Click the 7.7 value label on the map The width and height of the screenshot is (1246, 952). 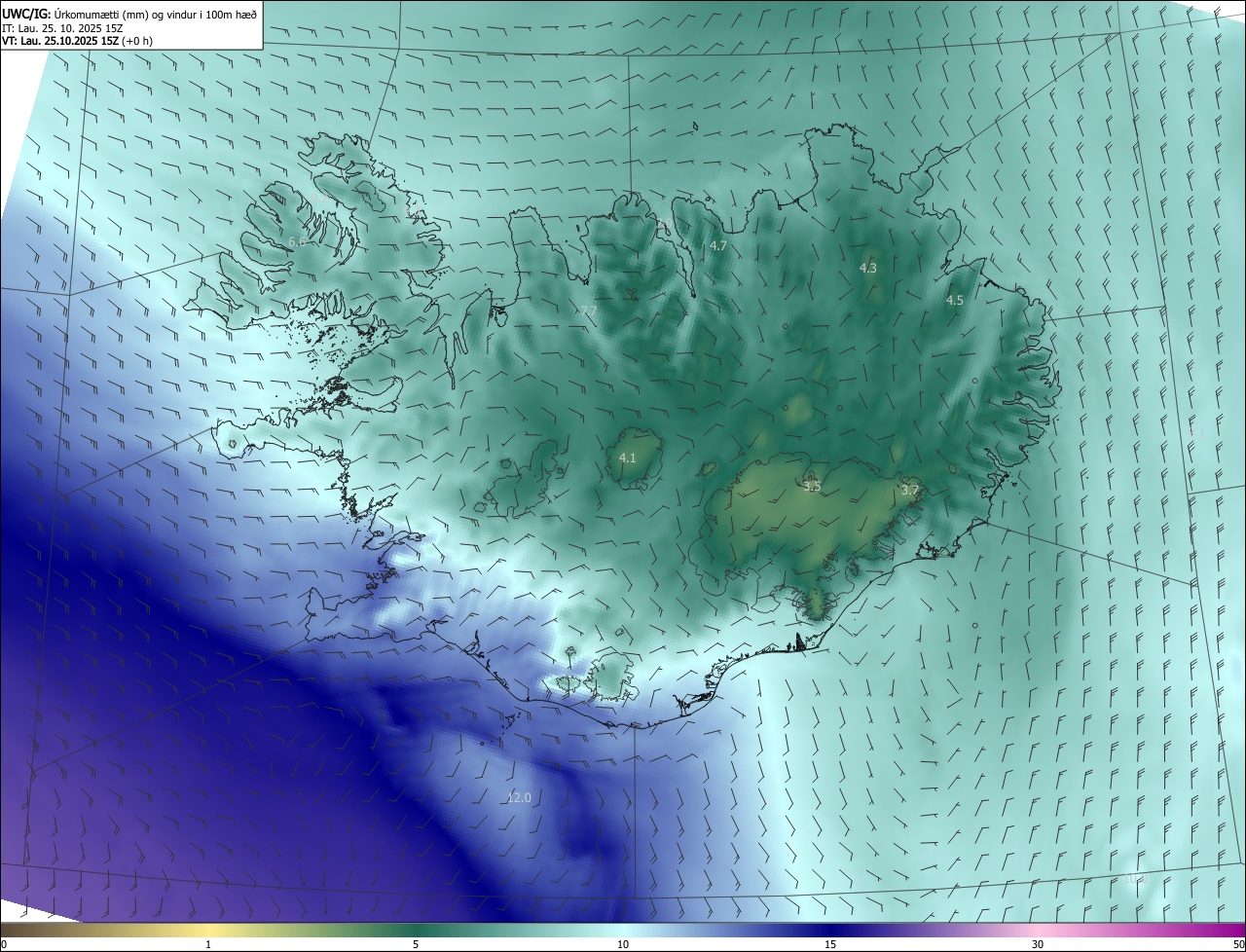588,311
